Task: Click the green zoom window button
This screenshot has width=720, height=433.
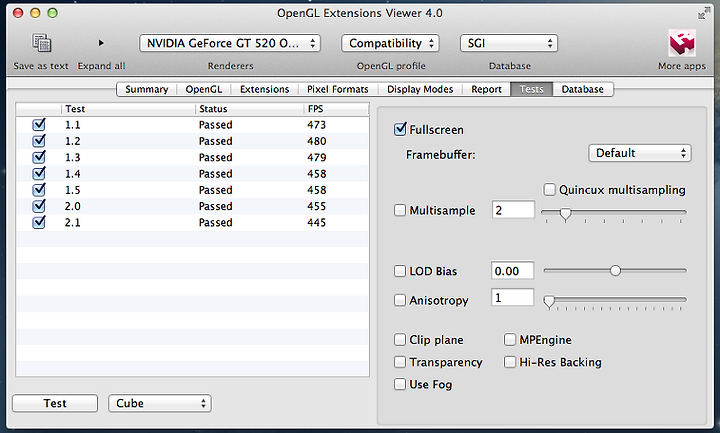Action: (53, 13)
